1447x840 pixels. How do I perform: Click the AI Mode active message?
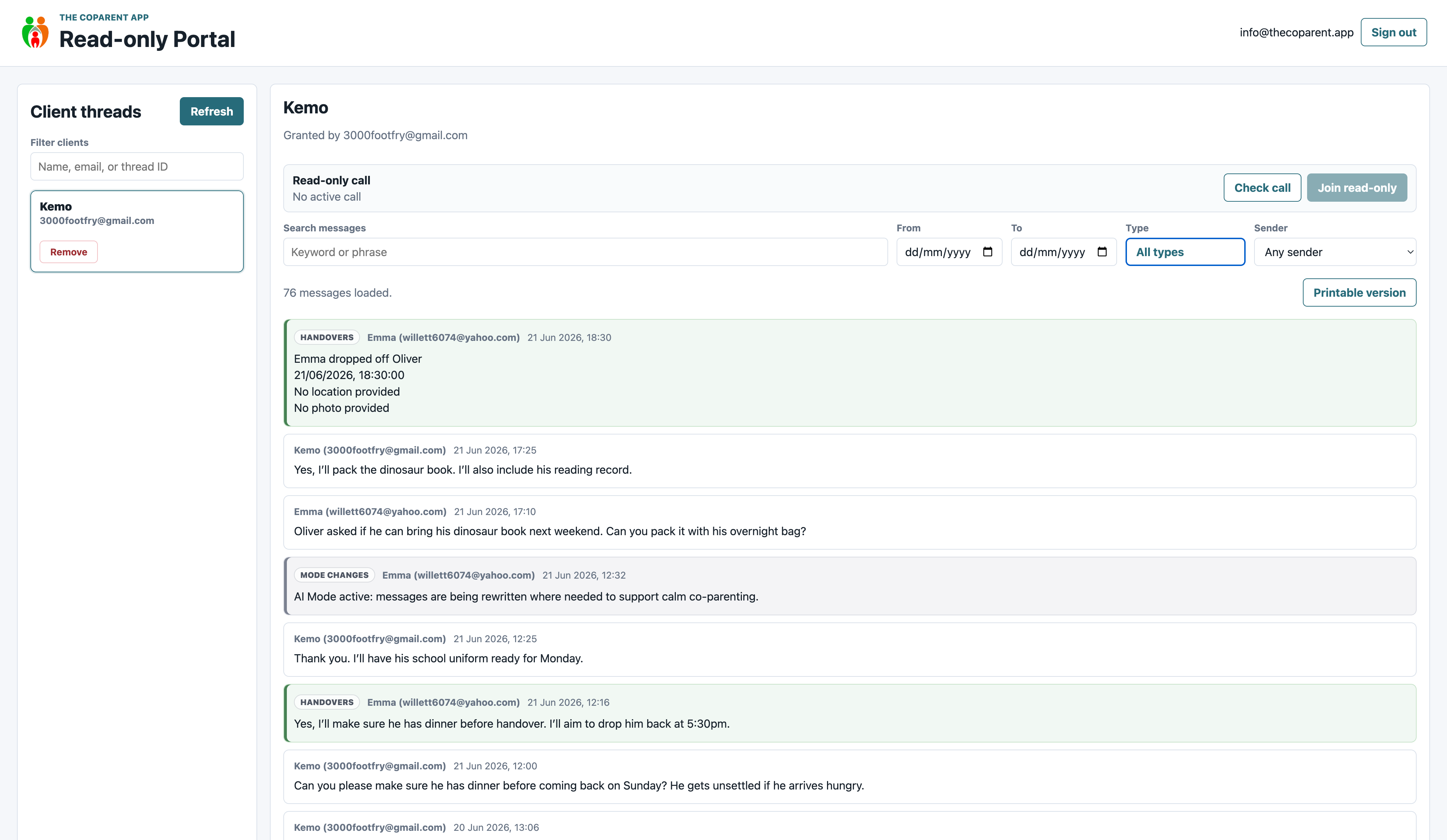(849, 586)
